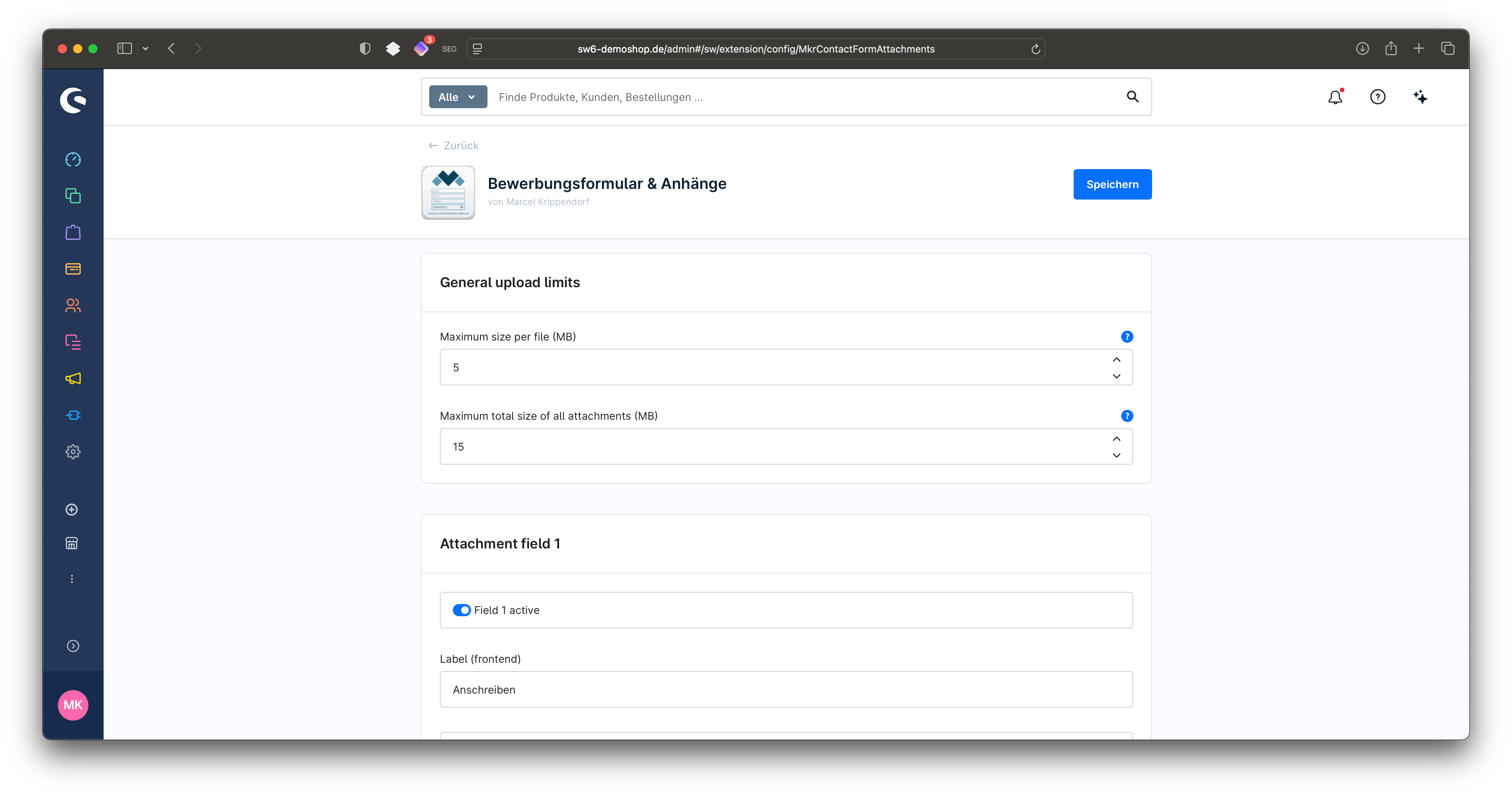Click the help question mark icon in header
Screen dimensions: 1512x796
coord(1377,97)
